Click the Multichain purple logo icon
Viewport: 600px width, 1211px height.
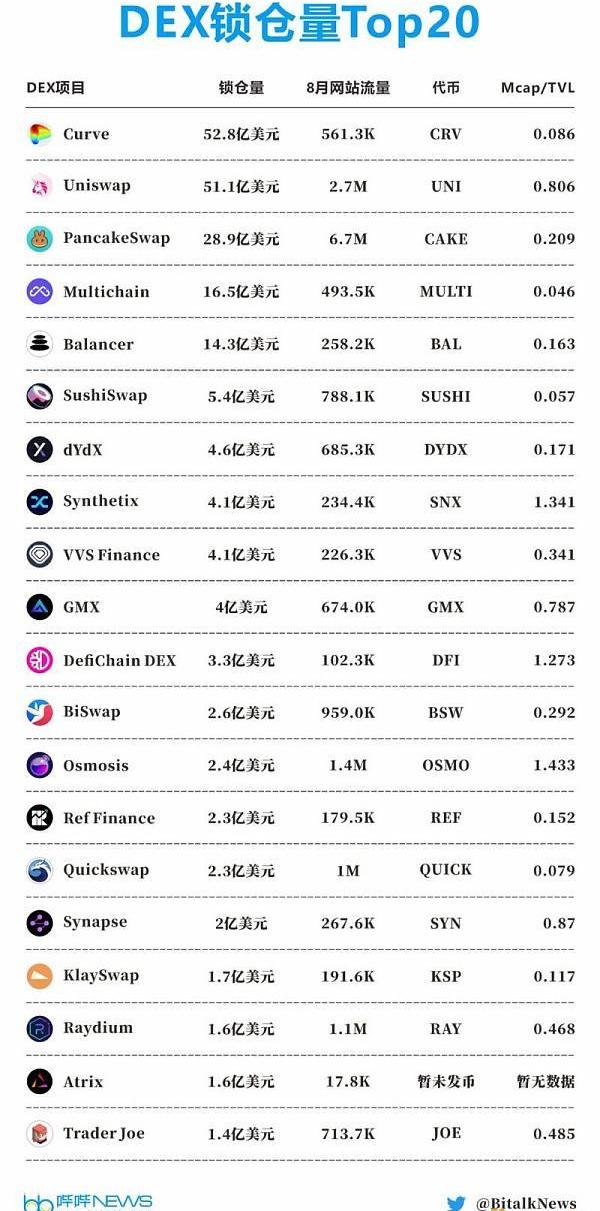tap(40, 292)
